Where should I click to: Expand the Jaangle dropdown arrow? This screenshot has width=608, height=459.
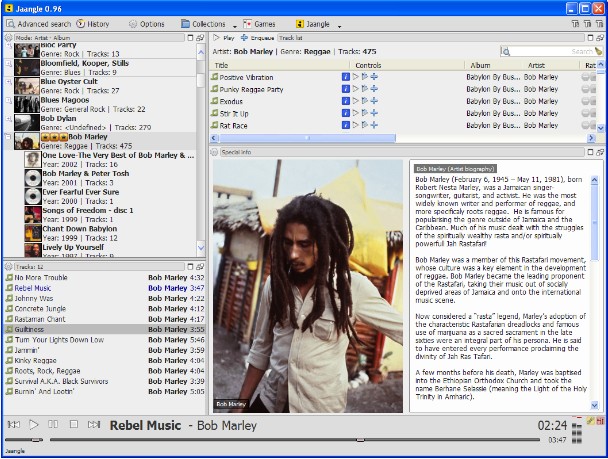(339, 26)
